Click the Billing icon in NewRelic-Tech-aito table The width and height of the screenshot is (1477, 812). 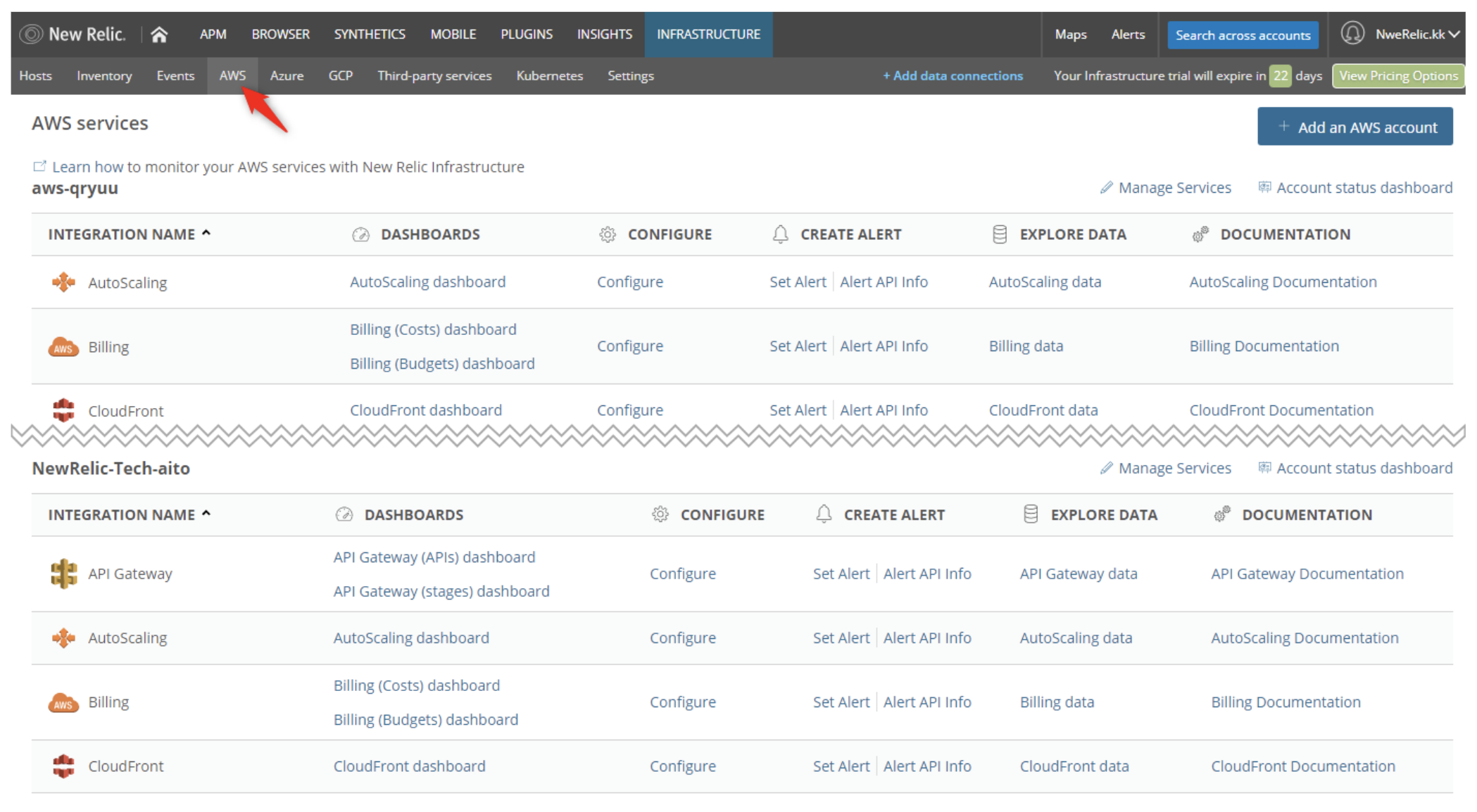click(x=63, y=702)
